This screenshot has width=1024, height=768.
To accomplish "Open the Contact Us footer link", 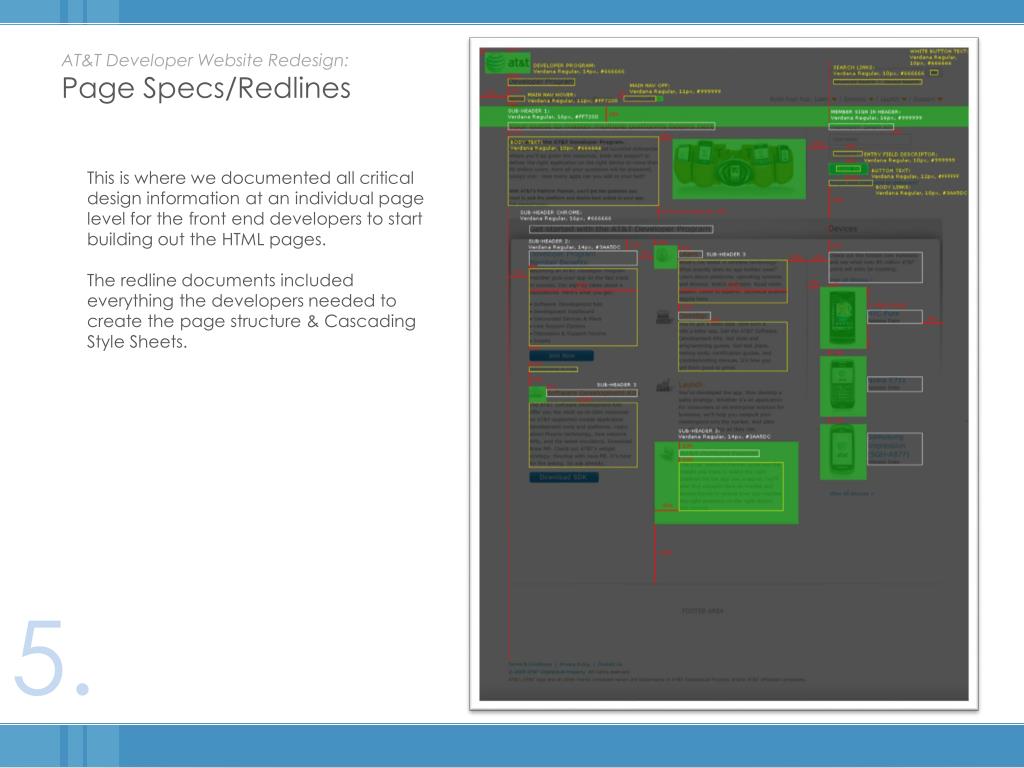I will point(610,664).
